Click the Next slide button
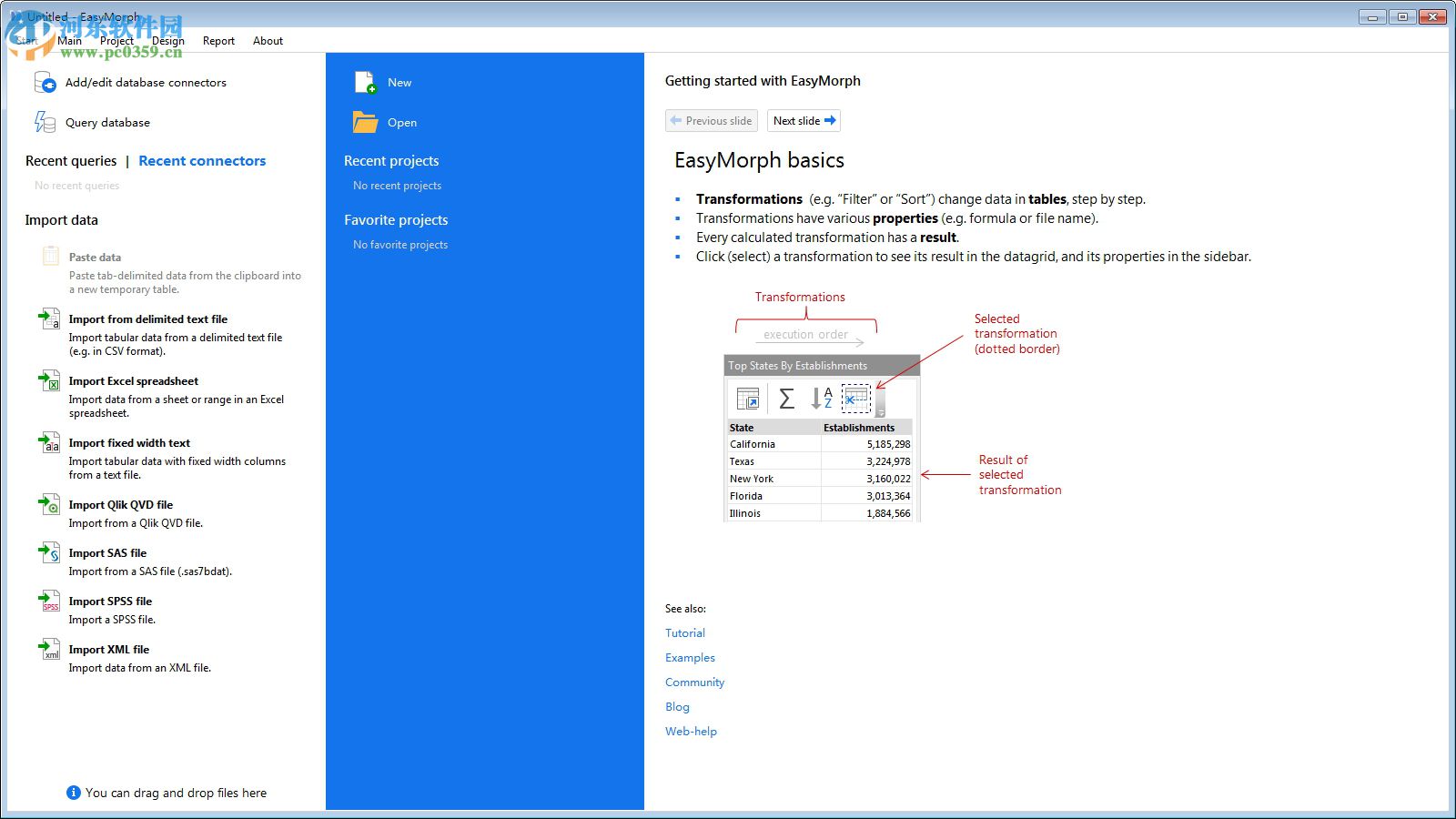This screenshot has height=819, width=1456. coord(803,120)
